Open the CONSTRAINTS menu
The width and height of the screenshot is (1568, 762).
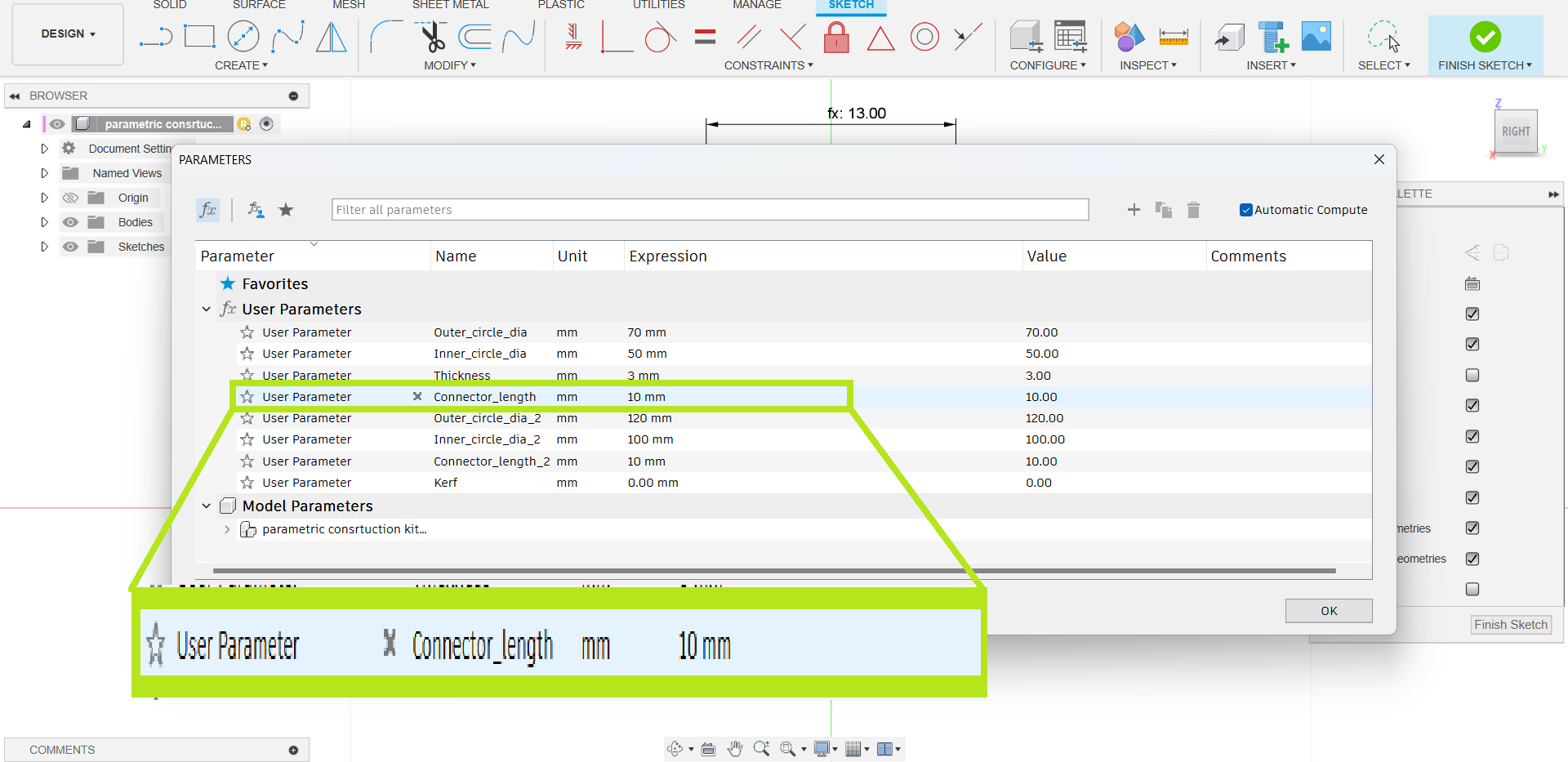point(768,65)
